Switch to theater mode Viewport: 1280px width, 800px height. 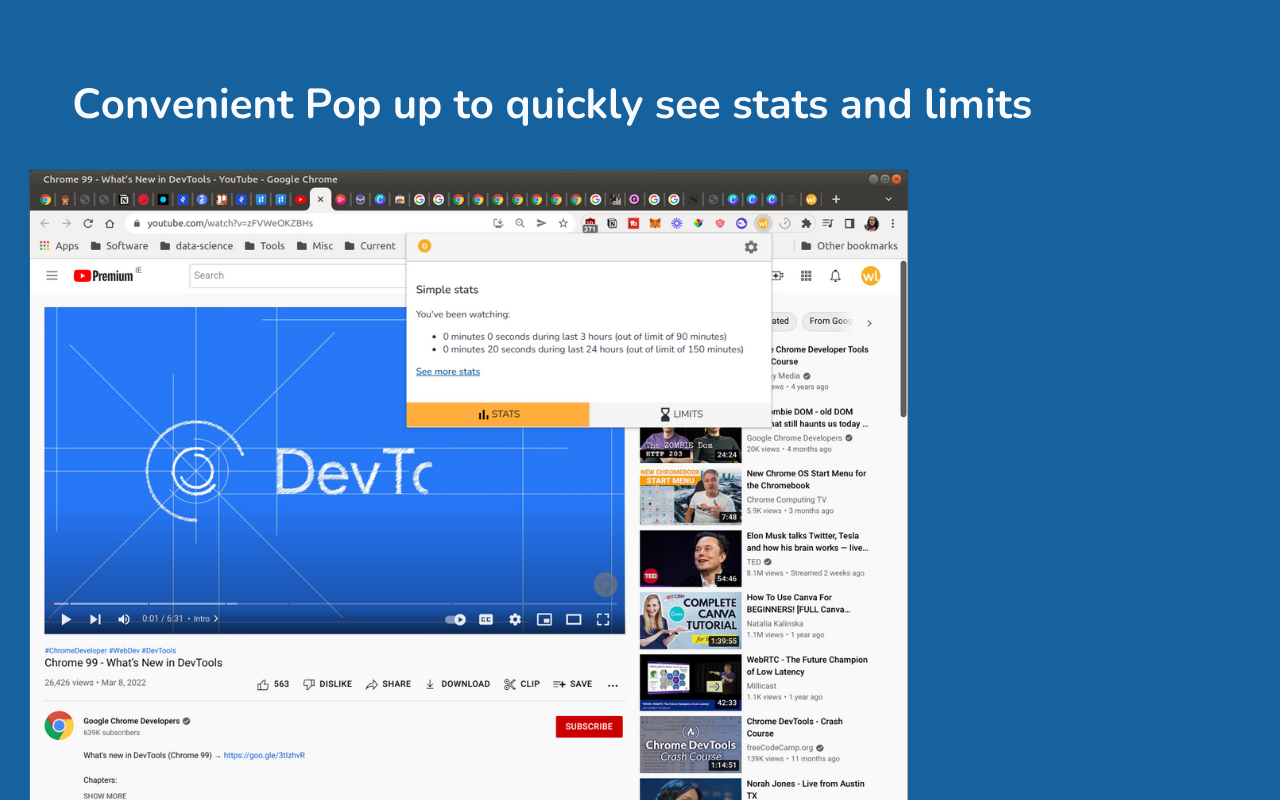click(574, 619)
